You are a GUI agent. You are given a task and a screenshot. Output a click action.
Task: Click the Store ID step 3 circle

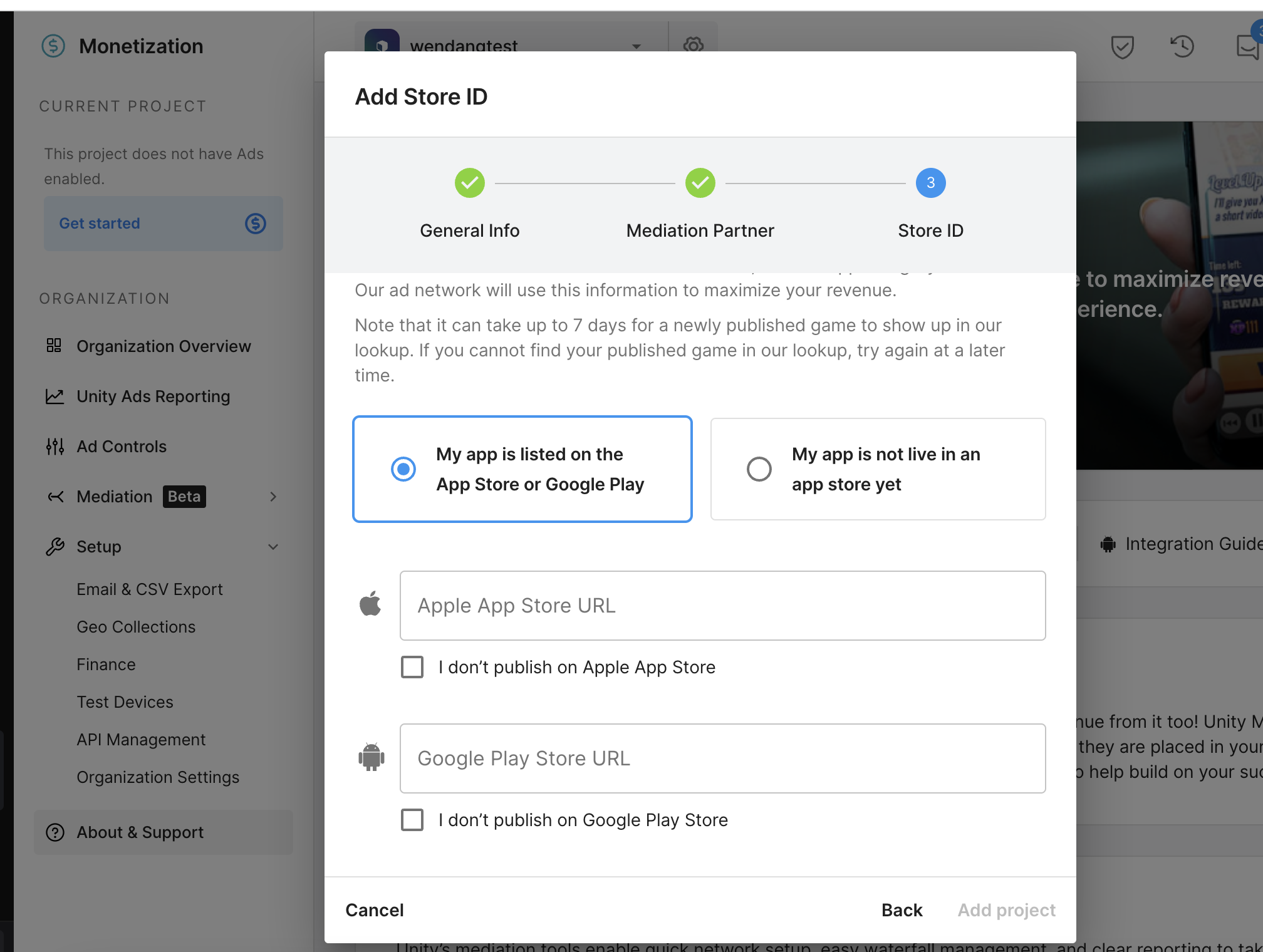coord(931,183)
